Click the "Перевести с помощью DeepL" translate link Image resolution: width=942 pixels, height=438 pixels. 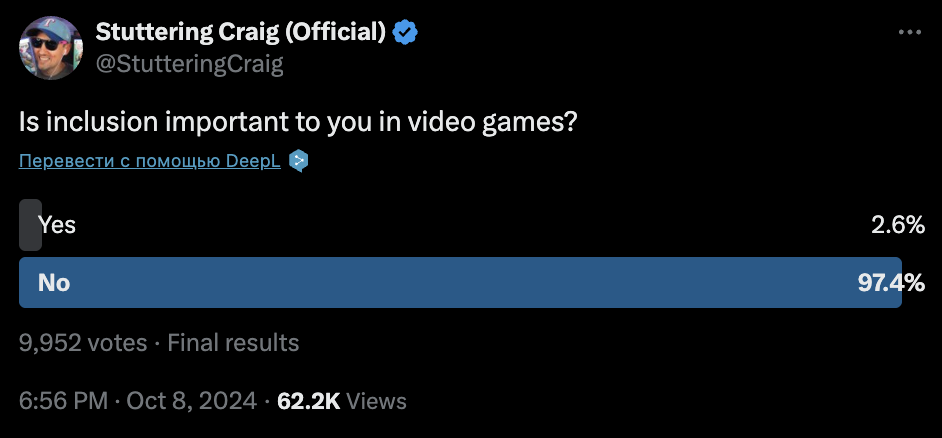pos(150,161)
